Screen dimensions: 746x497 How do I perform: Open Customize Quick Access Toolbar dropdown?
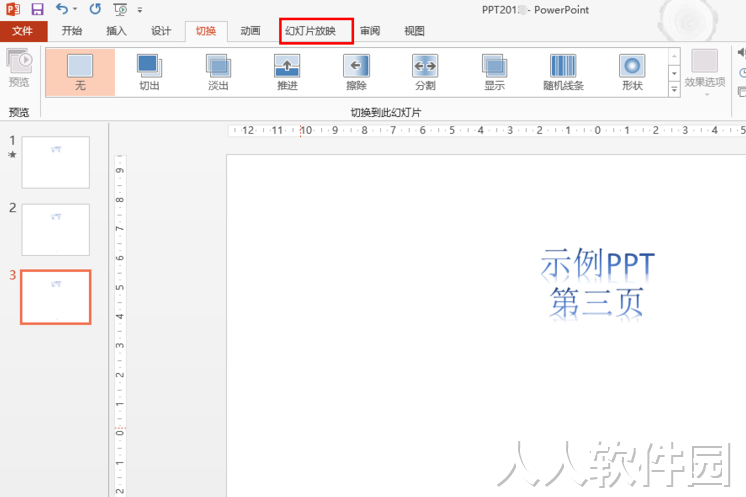point(140,10)
